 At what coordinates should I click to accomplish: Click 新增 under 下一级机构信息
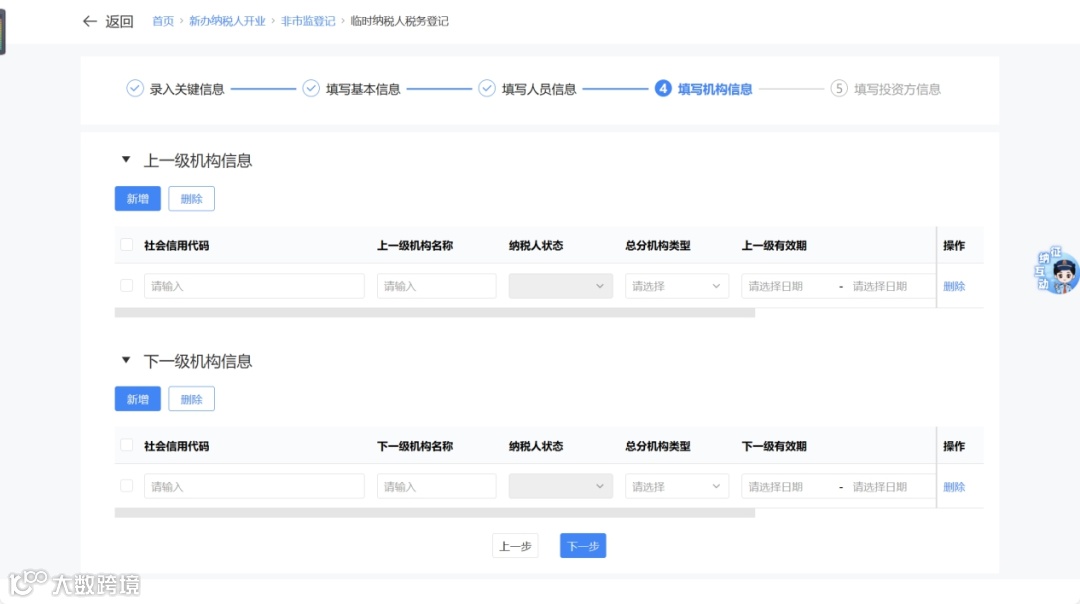138,399
